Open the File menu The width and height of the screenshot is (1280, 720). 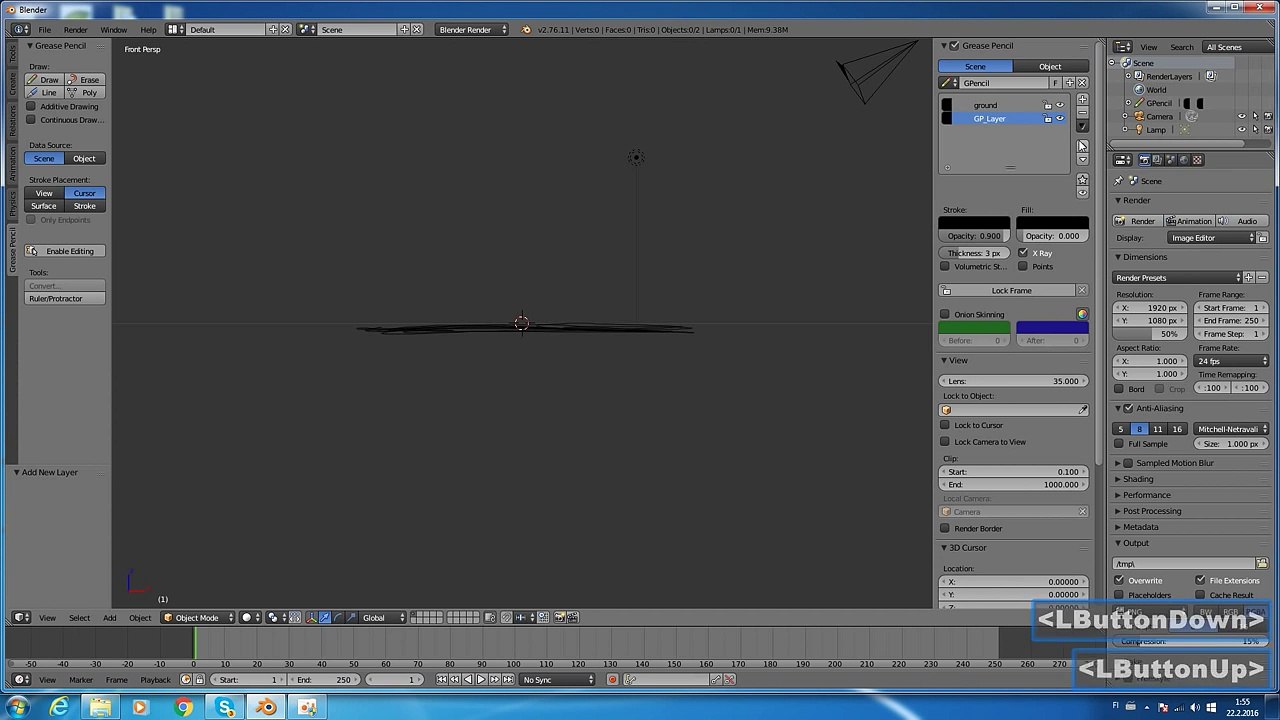pos(44,30)
